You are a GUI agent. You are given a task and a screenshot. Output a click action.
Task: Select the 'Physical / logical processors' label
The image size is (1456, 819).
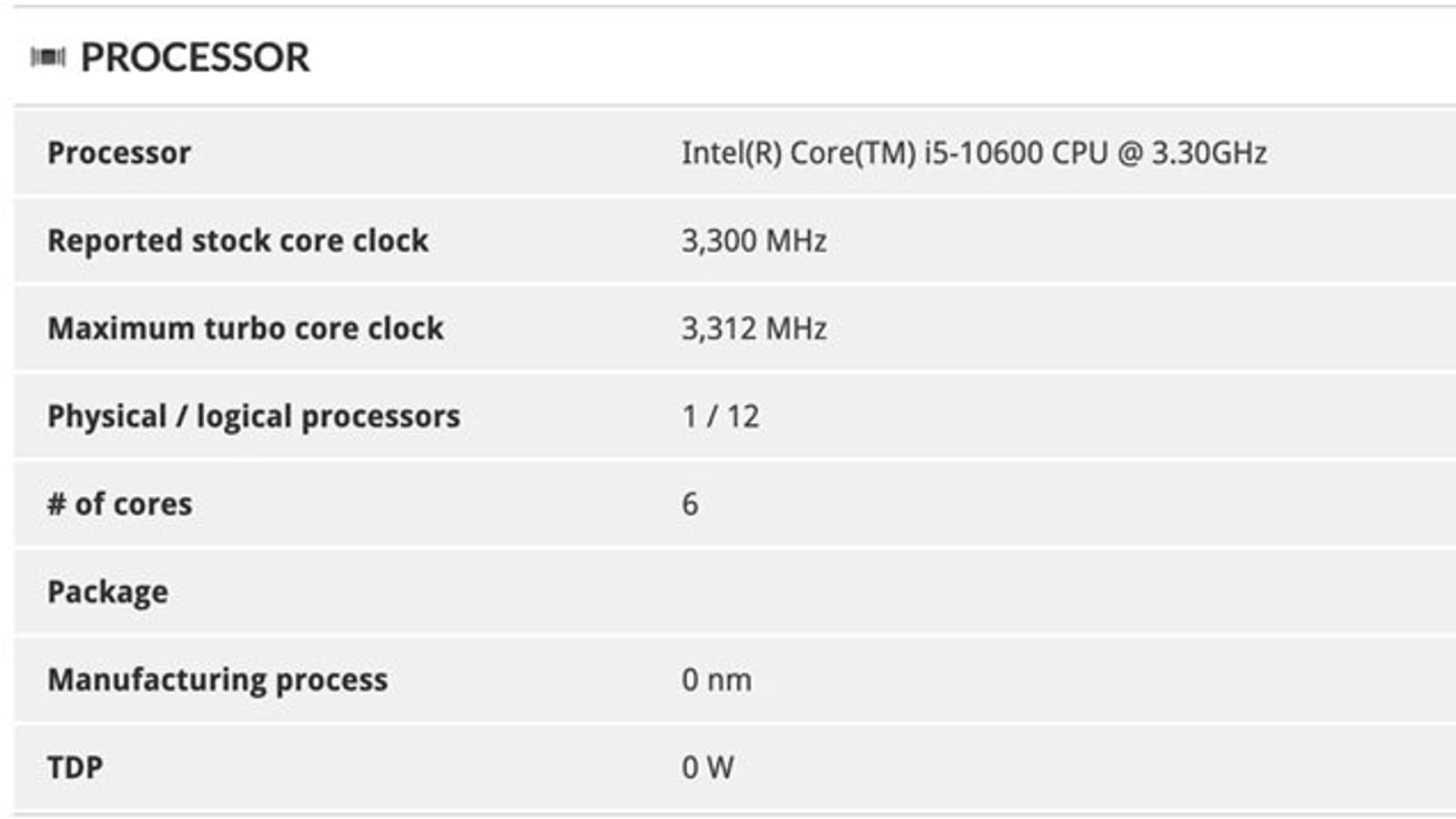pyautogui.click(x=254, y=417)
